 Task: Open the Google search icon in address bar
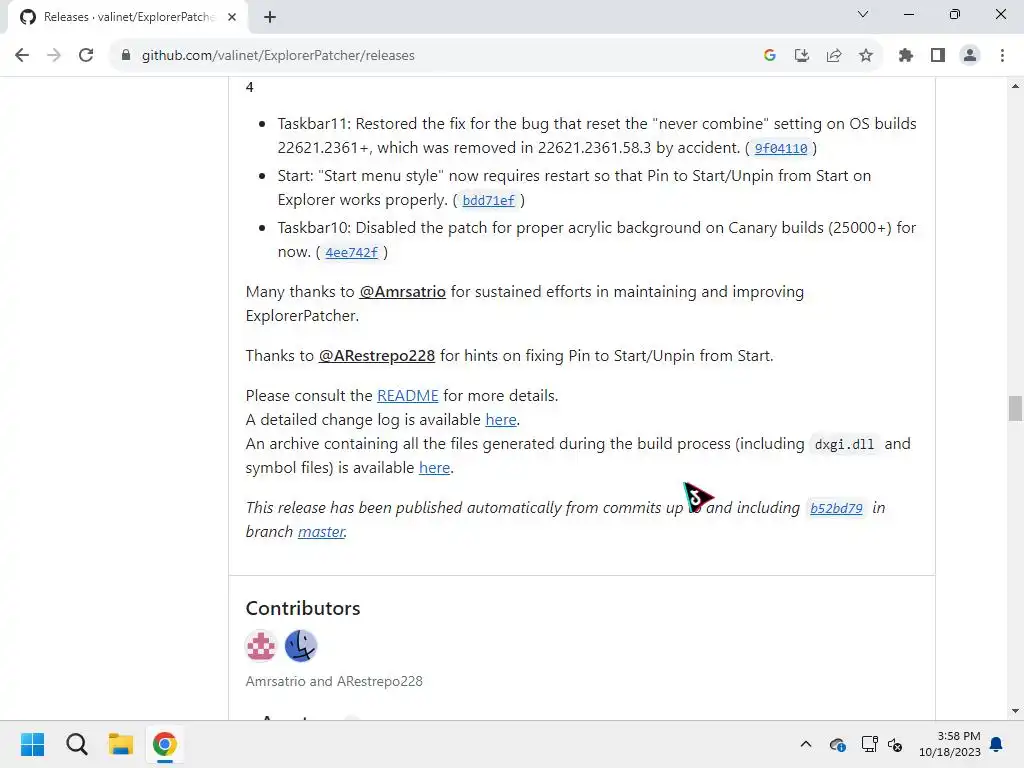pos(770,56)
